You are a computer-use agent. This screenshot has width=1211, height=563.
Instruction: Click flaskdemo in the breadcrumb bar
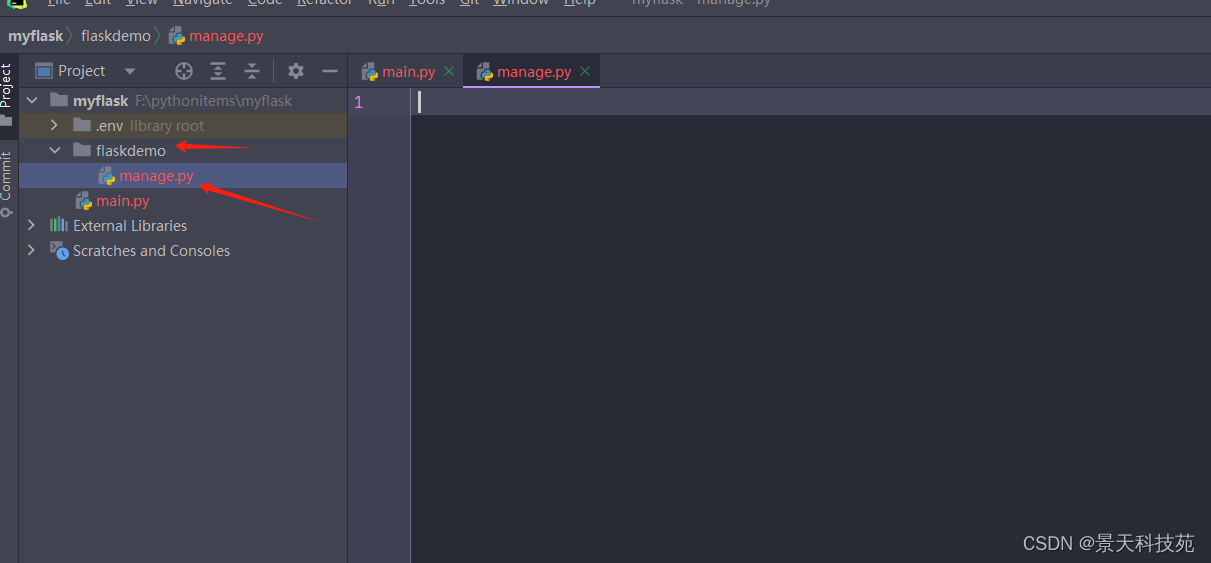coord(116,36)
